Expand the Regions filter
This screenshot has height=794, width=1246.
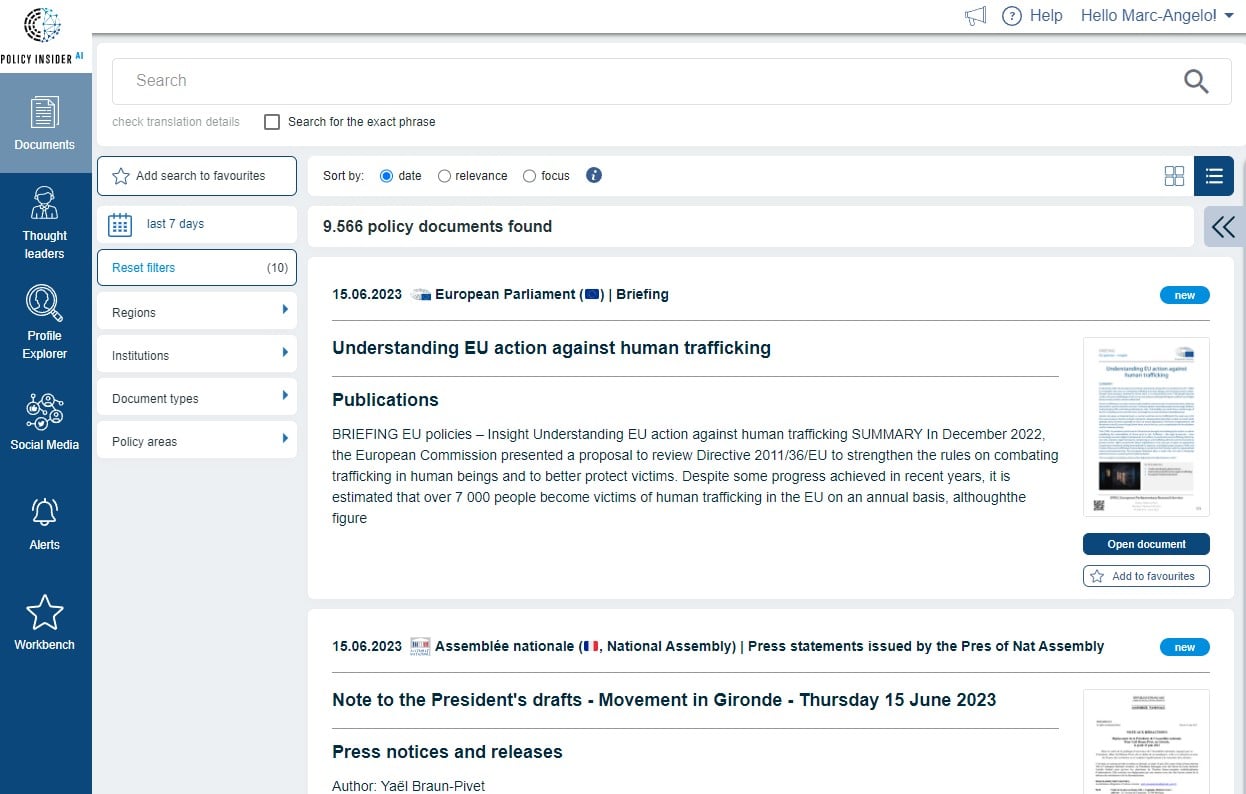click(196, 312)
